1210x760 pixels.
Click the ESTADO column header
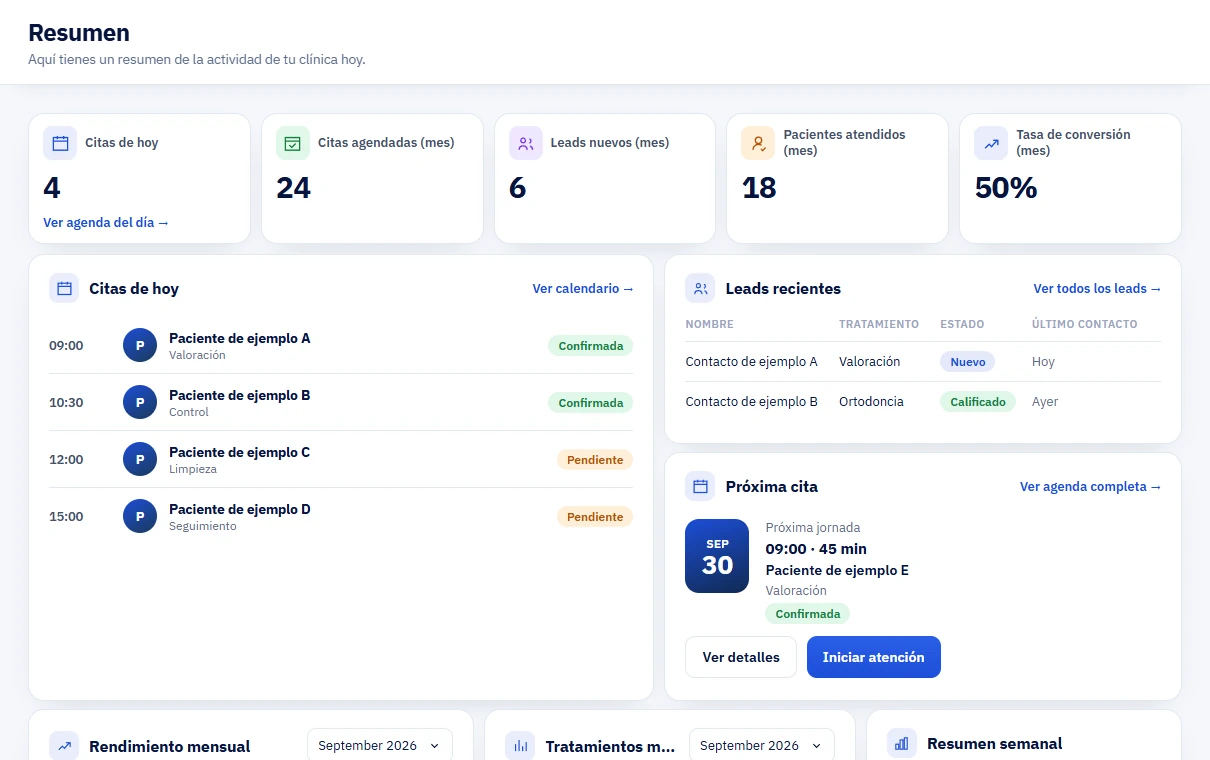click(962, 324)
